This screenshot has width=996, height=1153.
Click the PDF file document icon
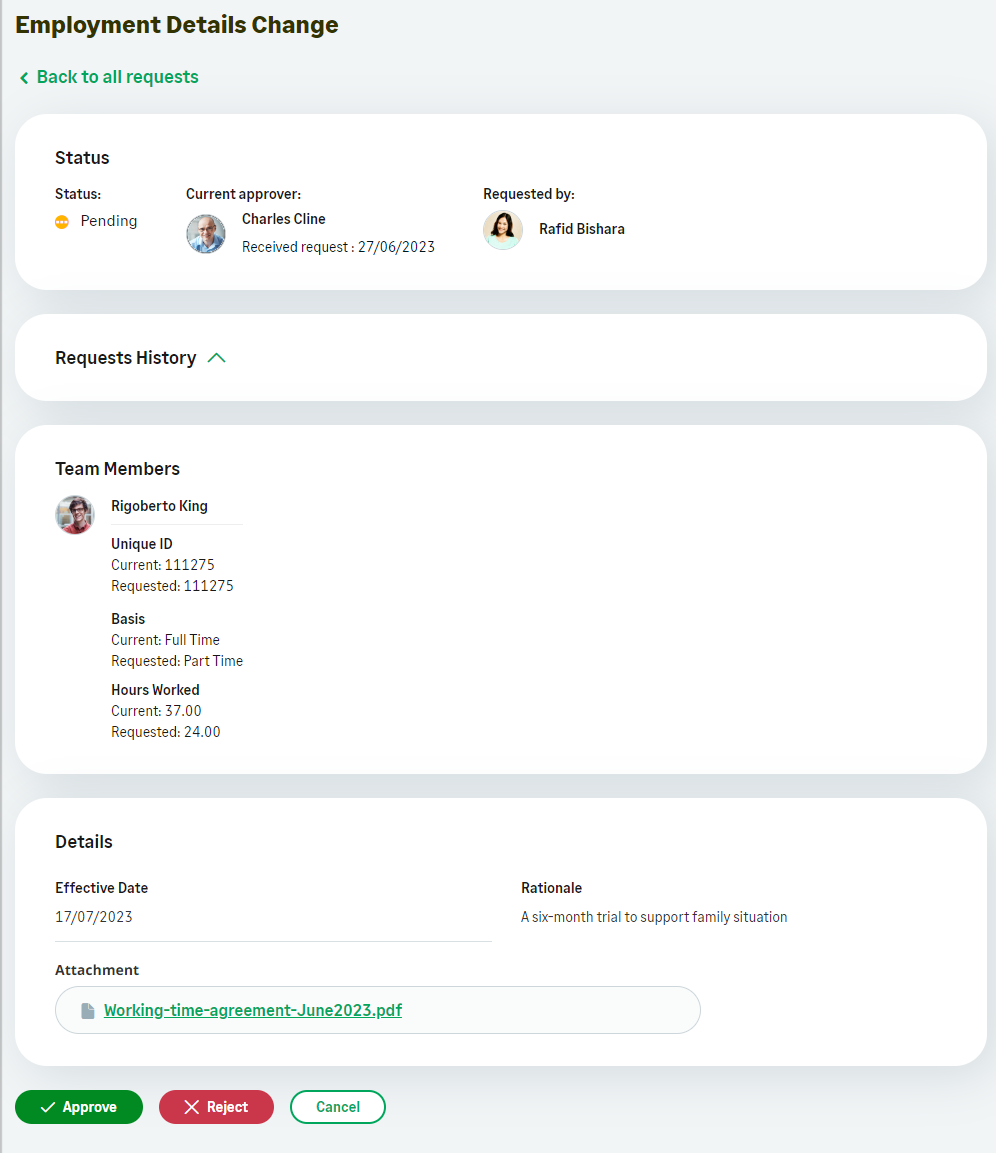click(88, 1011)
